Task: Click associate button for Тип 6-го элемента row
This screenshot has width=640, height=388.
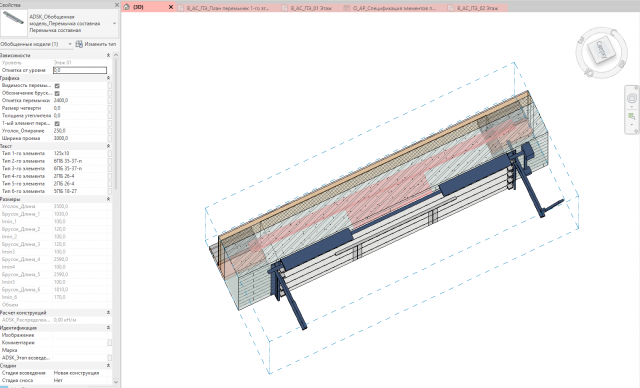Action: coord(109,191)
